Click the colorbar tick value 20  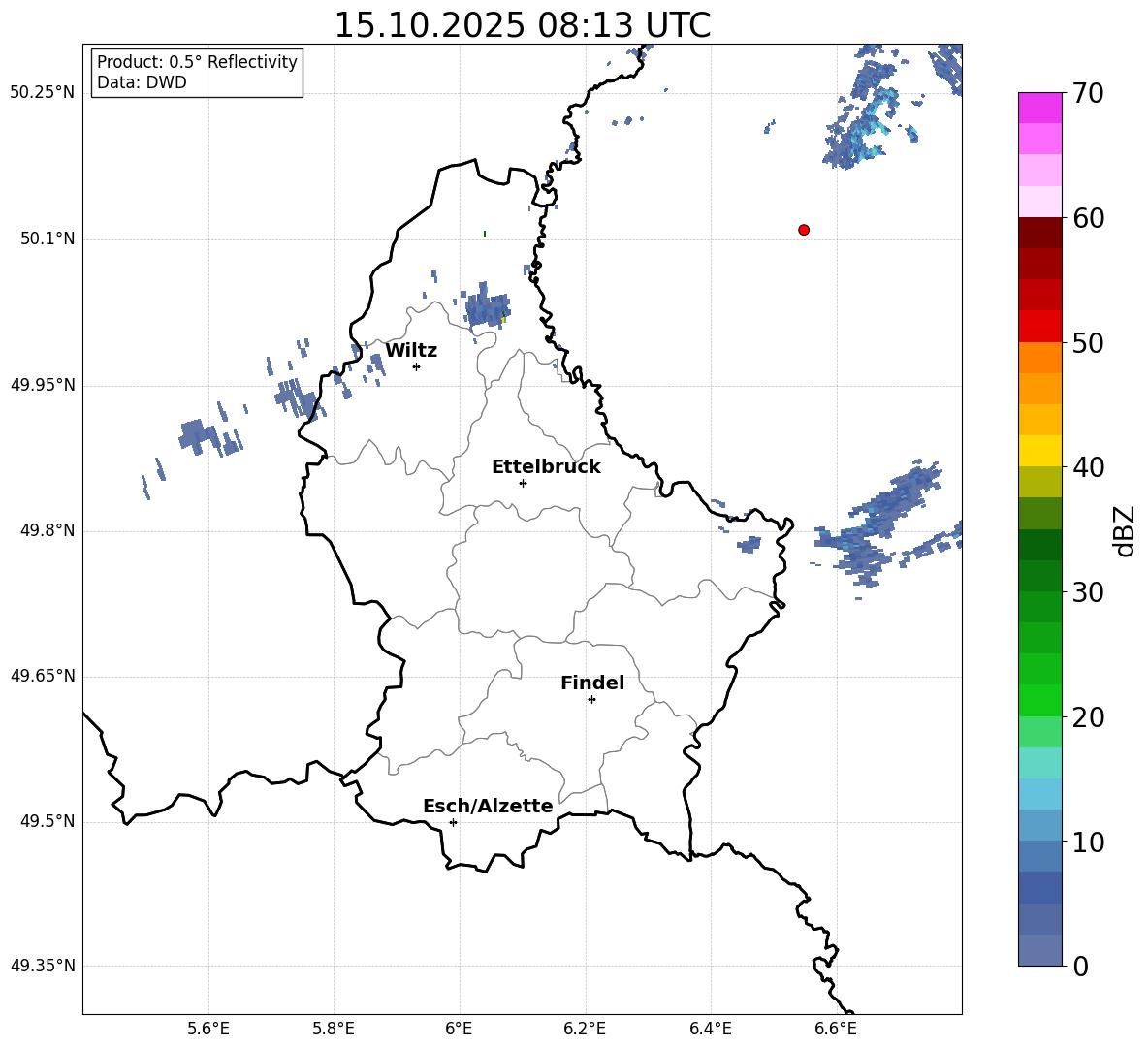[1088, 717]
